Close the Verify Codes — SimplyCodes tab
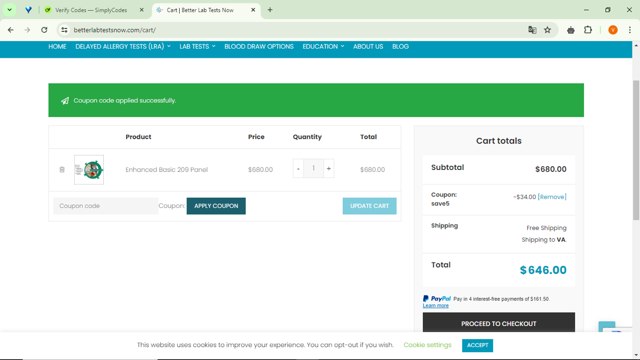The image size is (640, 360). point(142,10)
